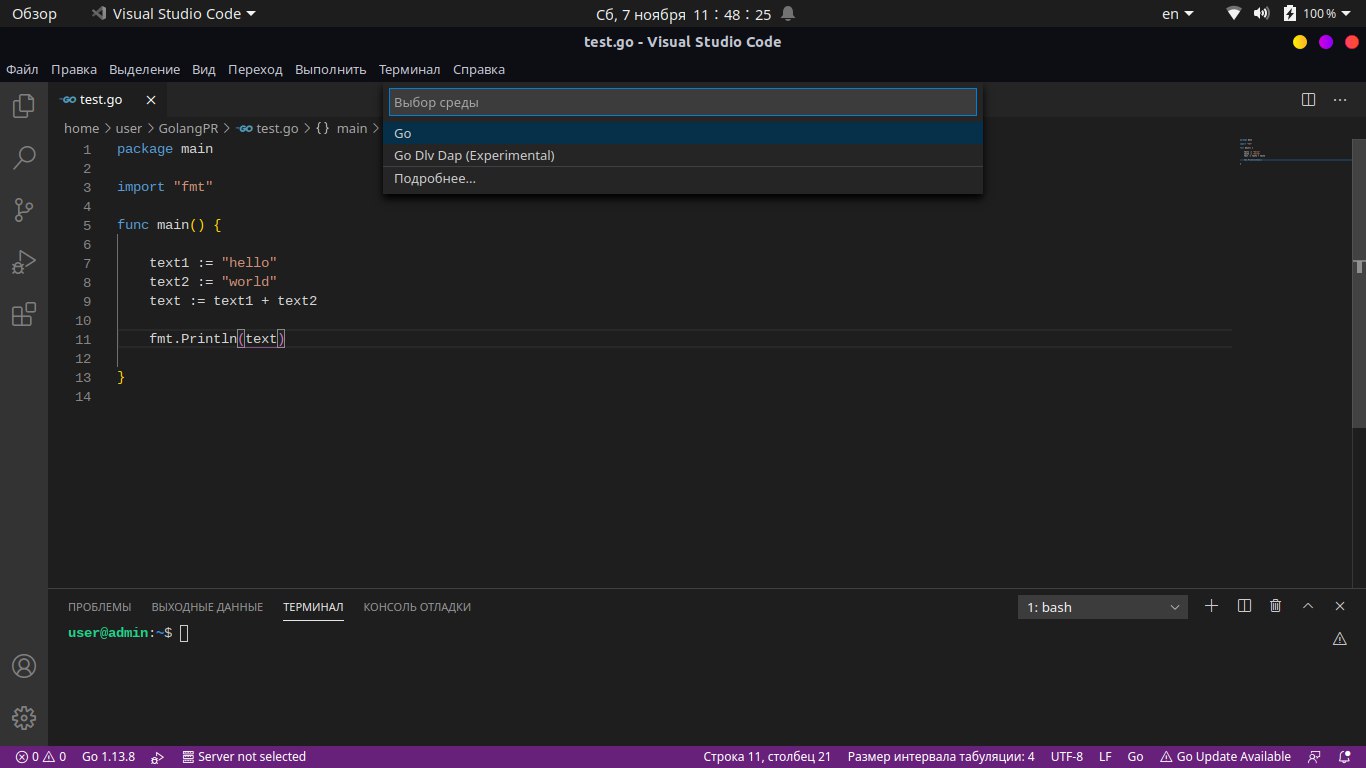Click LF line ending in status bar
This screenshot has width=1366, height=768.
click(1105, 757)
